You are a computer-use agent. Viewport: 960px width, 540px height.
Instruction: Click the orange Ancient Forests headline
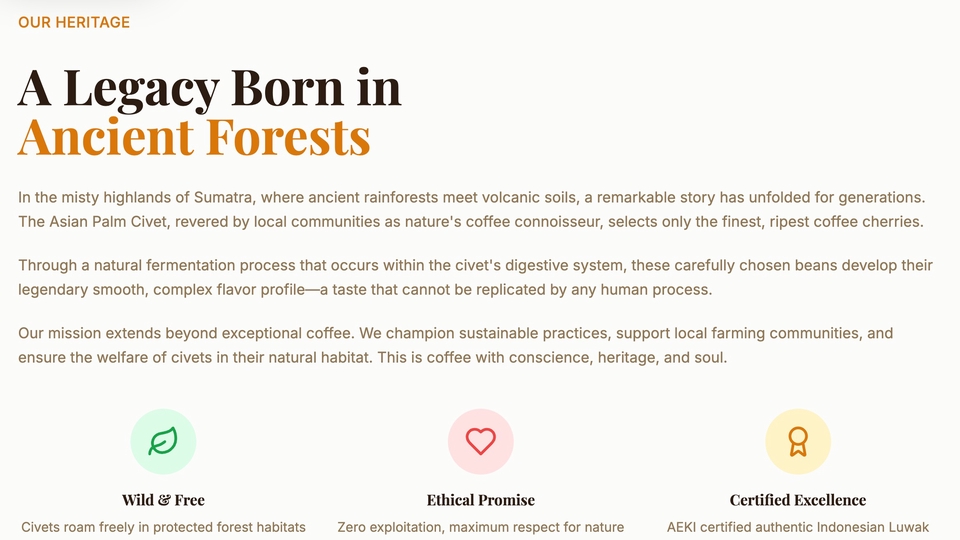pos(194,137)
